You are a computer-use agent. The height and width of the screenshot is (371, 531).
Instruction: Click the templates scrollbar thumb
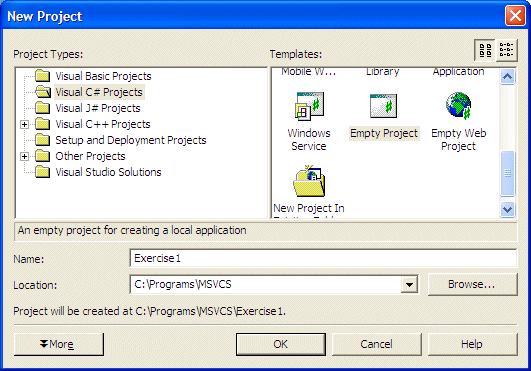point(507,173)
